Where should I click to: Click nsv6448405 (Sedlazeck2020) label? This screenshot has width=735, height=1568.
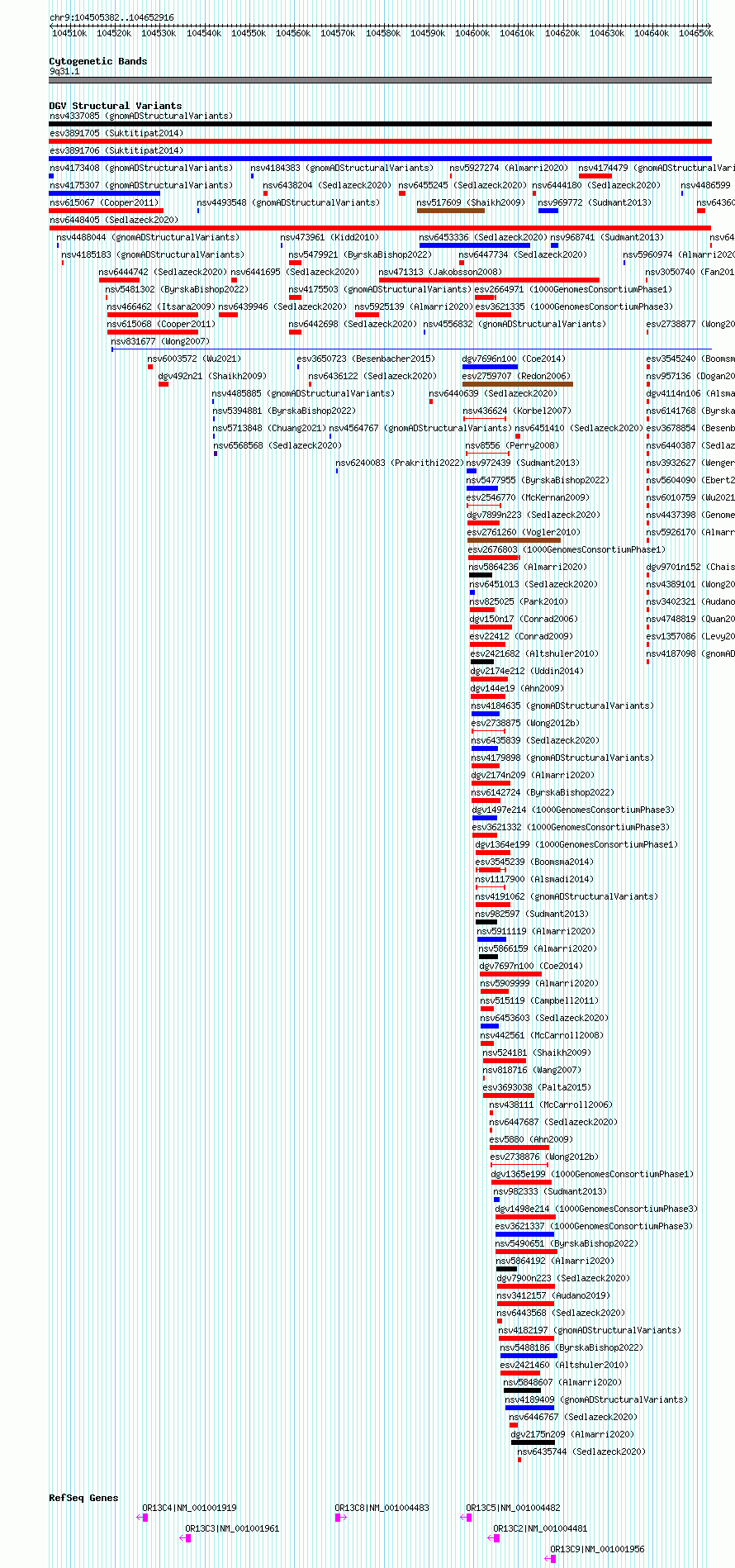tap(114, 220)
